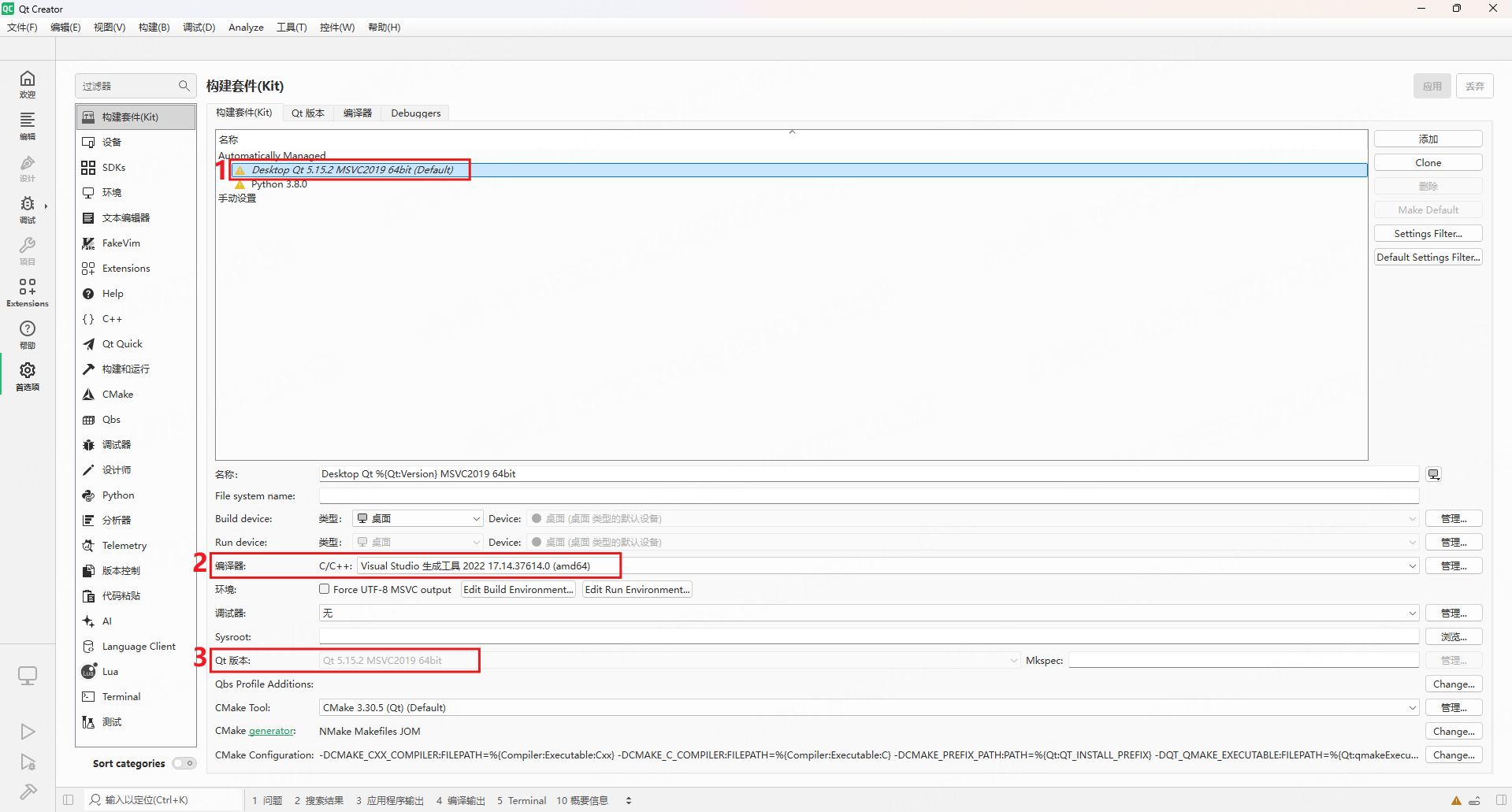The image size is (1512, 812).
Task: Start debugging with the debug-run icon
Action: (28, 762)
